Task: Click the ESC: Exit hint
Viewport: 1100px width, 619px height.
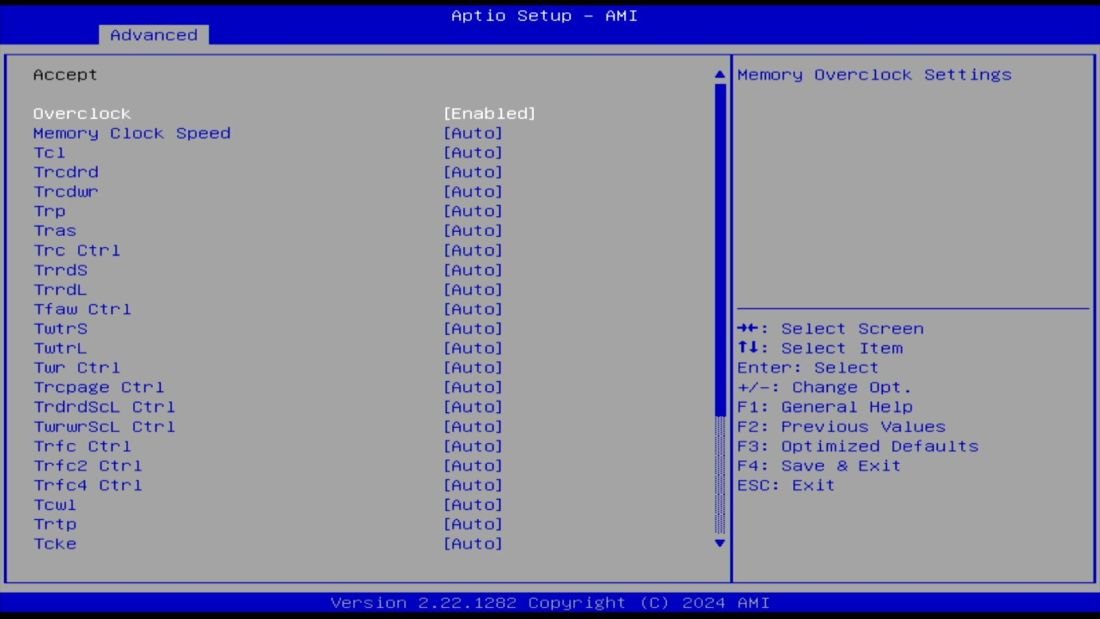Action: pyautogui.click(x=786, y=486)
